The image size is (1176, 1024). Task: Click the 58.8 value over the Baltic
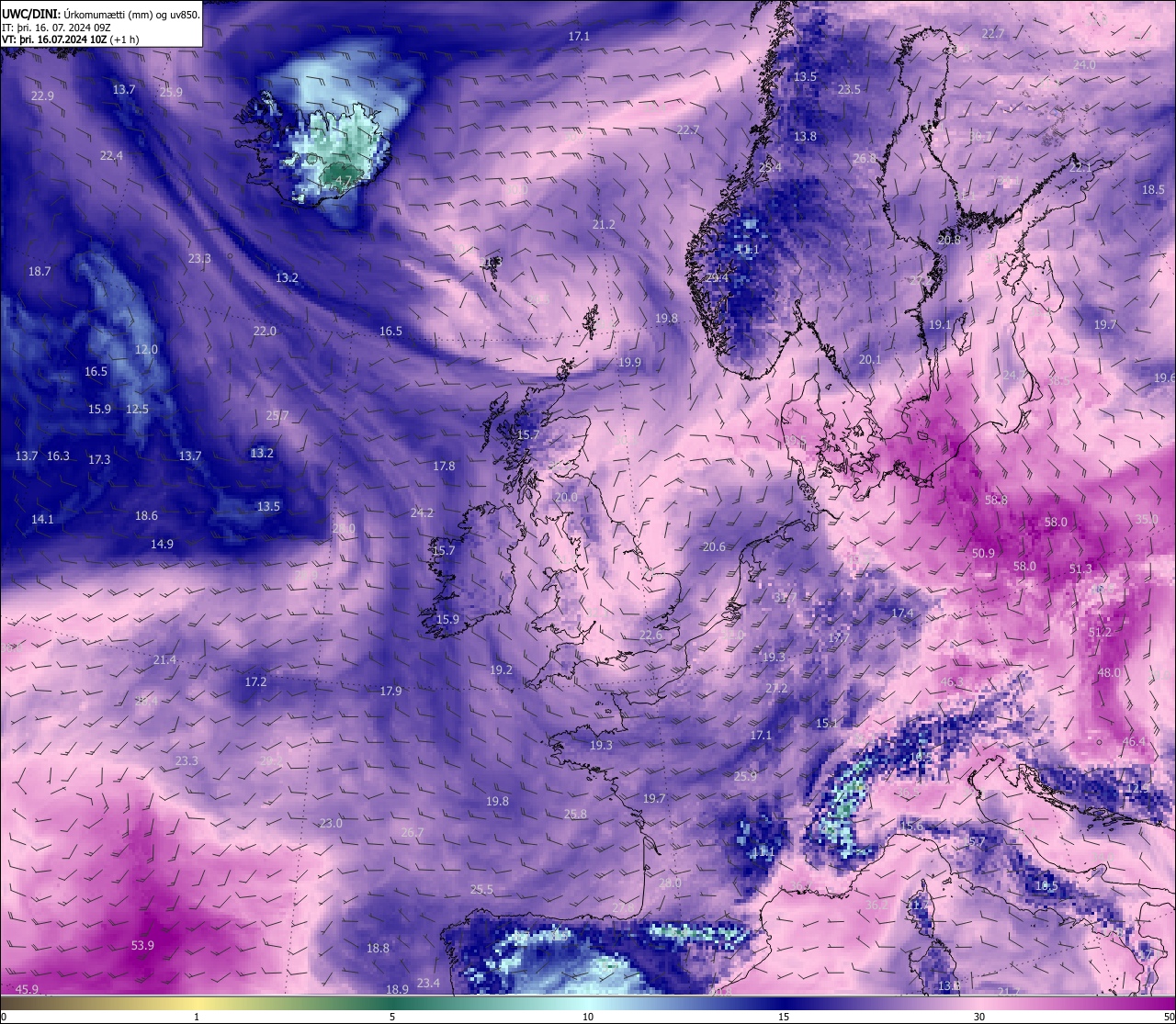pos(996,501)
